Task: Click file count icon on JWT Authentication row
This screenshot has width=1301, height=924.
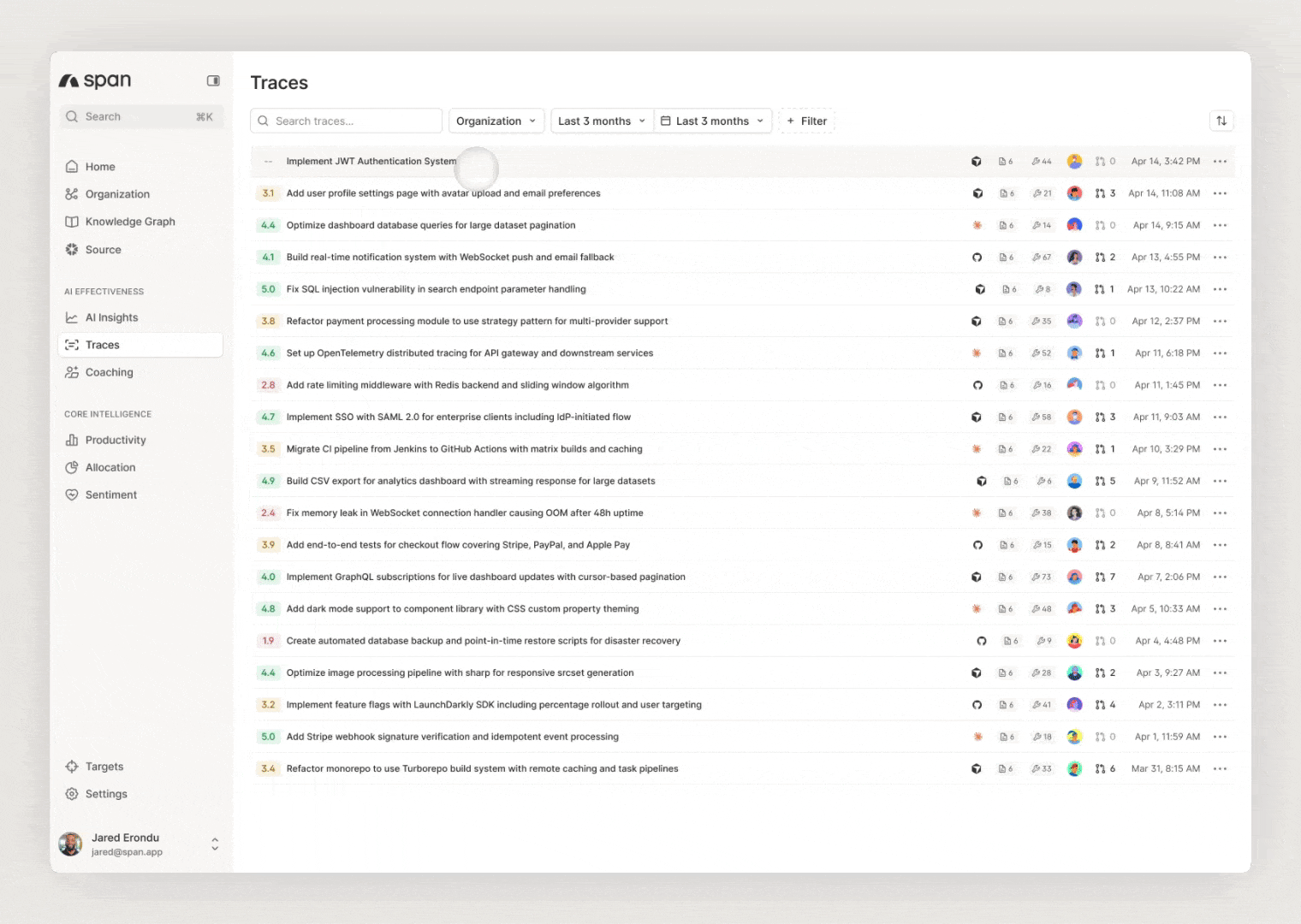Action: click(x=1002, y=161)
